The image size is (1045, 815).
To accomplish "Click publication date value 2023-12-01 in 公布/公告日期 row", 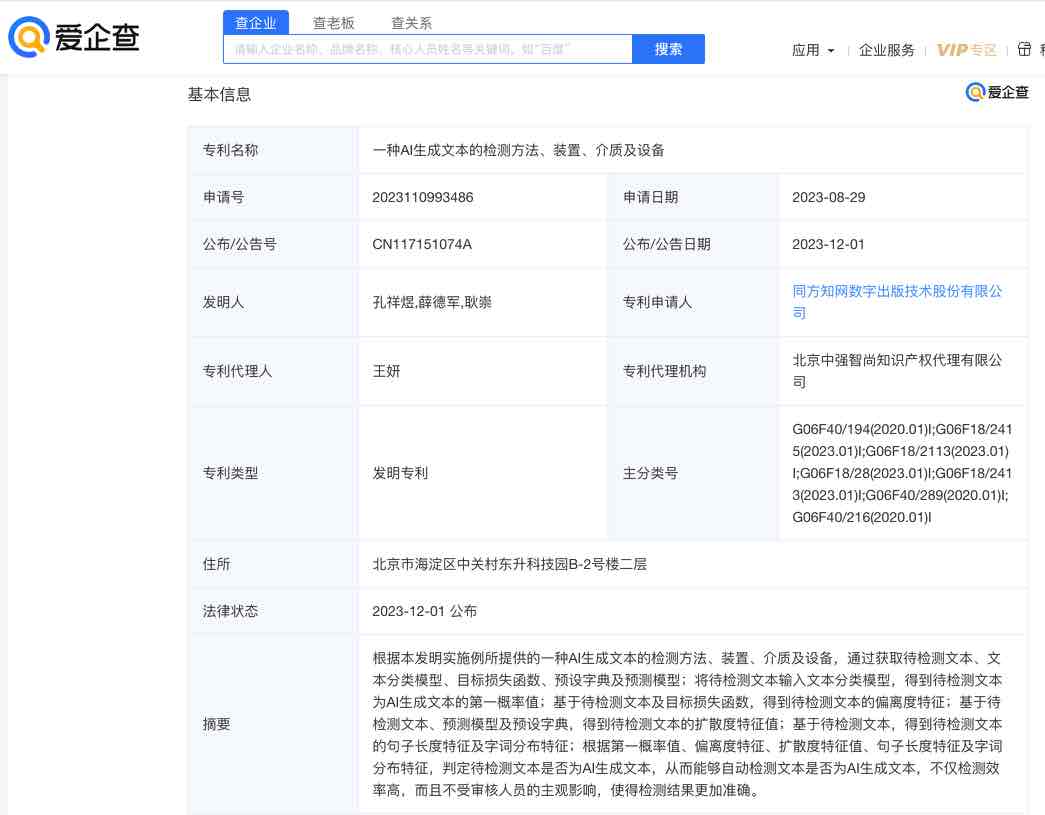I will [828, 244].
